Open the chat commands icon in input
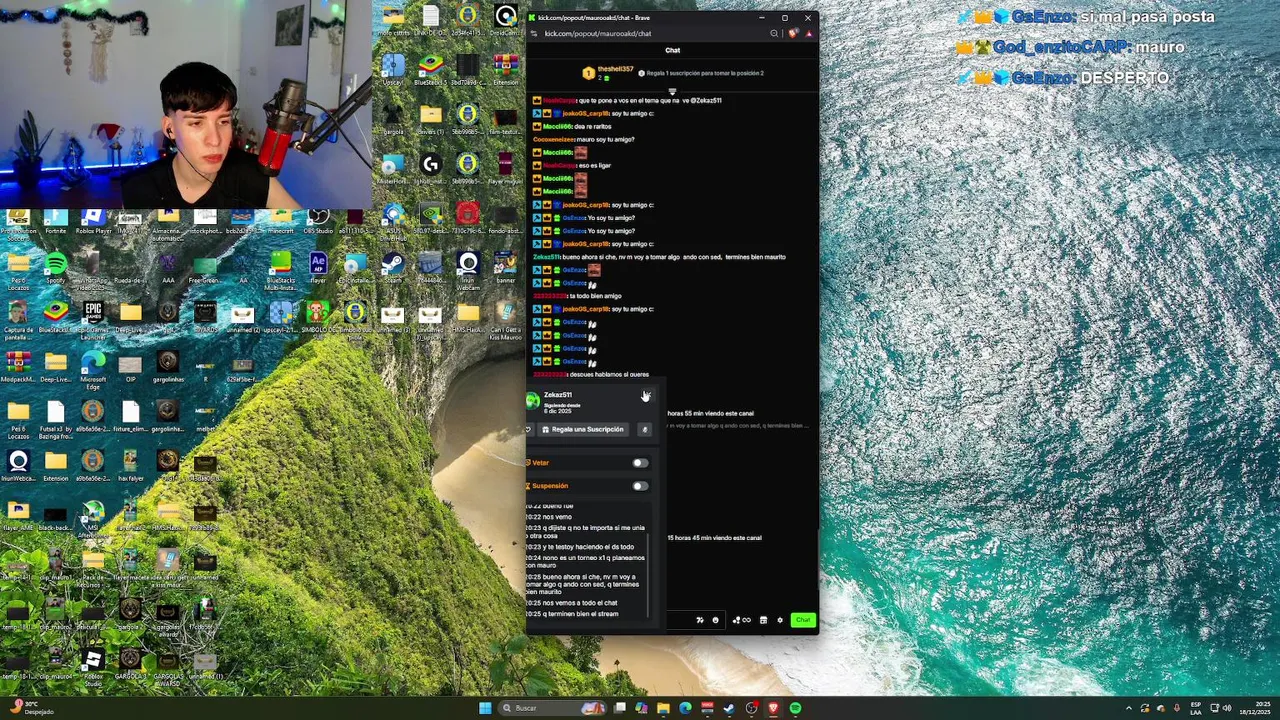The height and width of the screenshot is (720, 1280). [x=699, y=620]
